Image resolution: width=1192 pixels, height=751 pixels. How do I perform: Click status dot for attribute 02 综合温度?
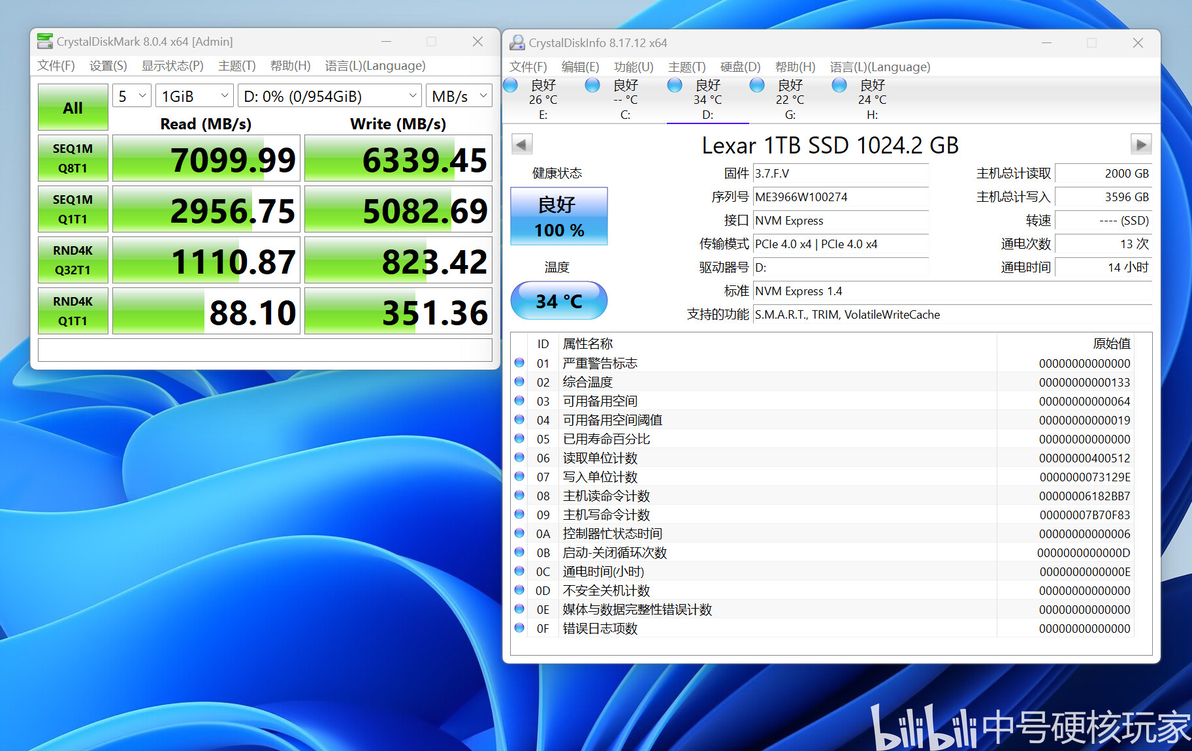click(519, 382)
